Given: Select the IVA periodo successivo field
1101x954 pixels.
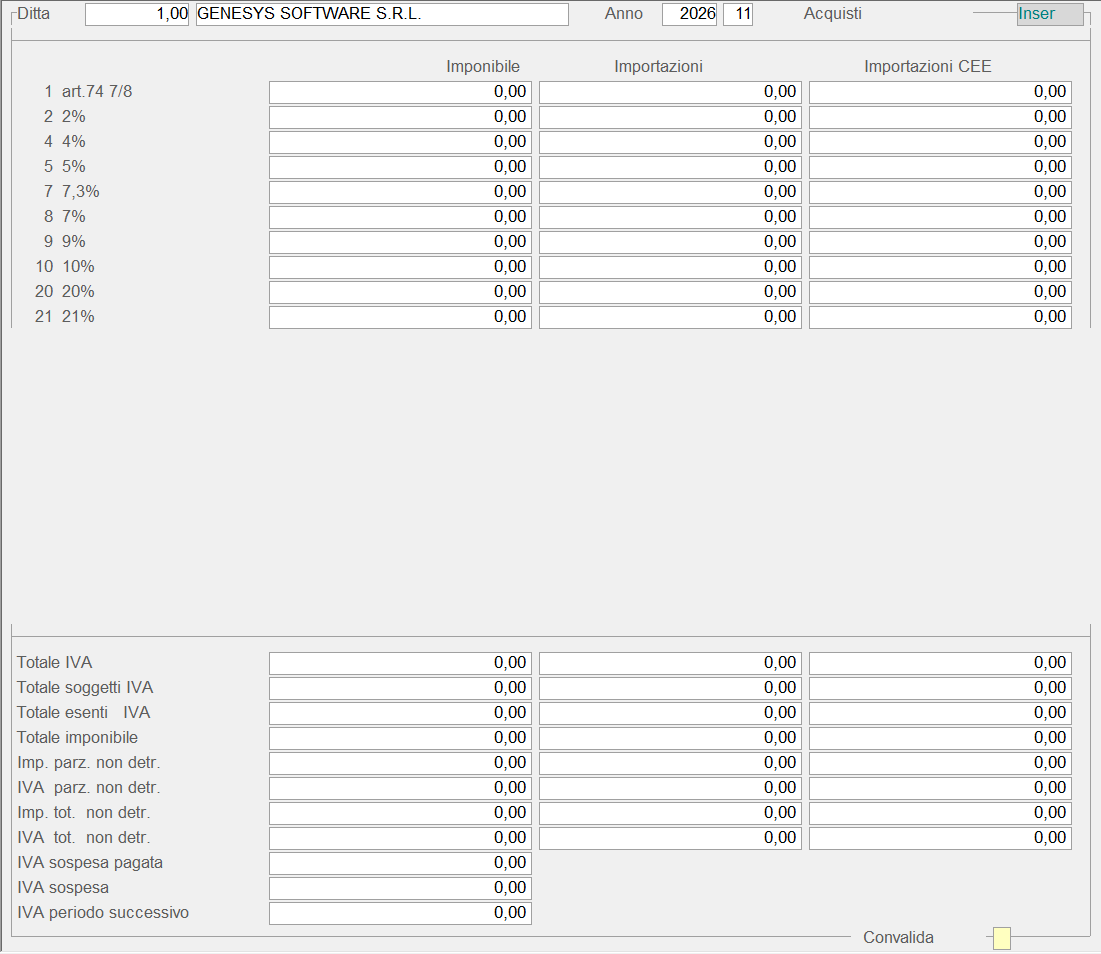Looking at the screenshot, I should point(400,913).
